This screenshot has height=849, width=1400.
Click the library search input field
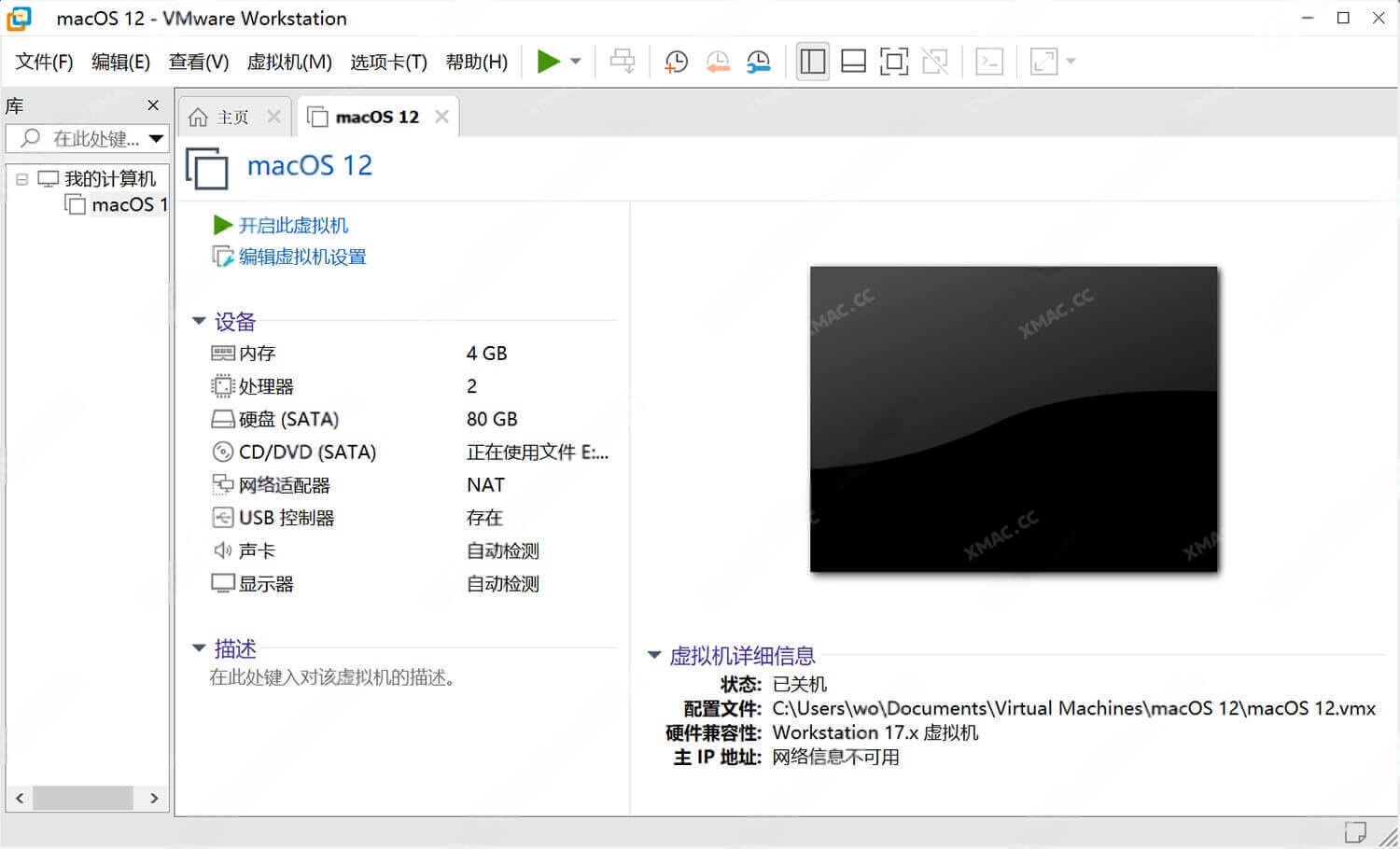(x=84, y=138)
